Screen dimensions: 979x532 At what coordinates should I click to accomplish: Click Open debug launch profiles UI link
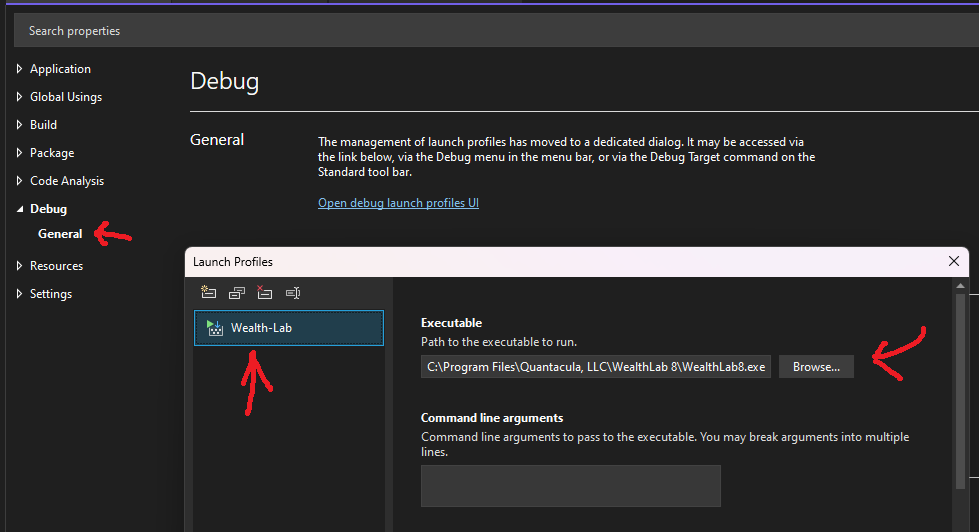click(398, 203)
